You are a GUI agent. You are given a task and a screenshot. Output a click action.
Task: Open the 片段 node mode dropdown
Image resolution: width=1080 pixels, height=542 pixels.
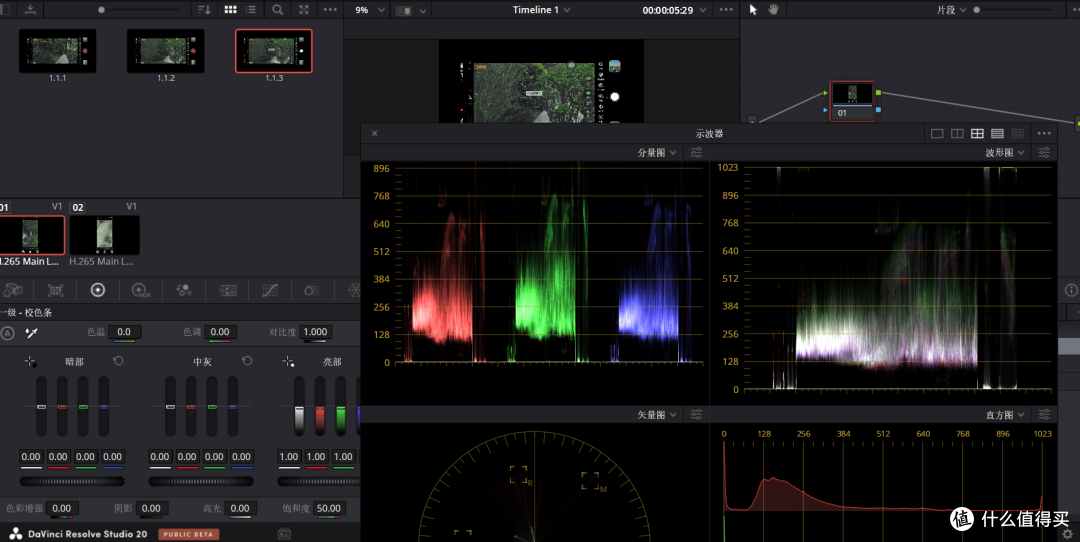(951, 10)
